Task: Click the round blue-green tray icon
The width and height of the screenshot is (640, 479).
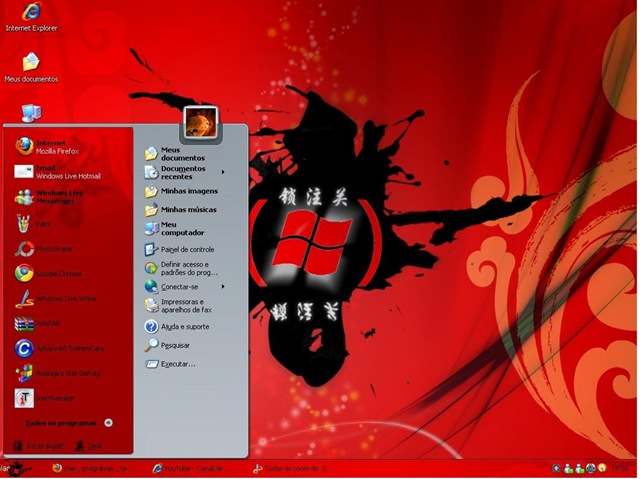Action: pos(591,468)
